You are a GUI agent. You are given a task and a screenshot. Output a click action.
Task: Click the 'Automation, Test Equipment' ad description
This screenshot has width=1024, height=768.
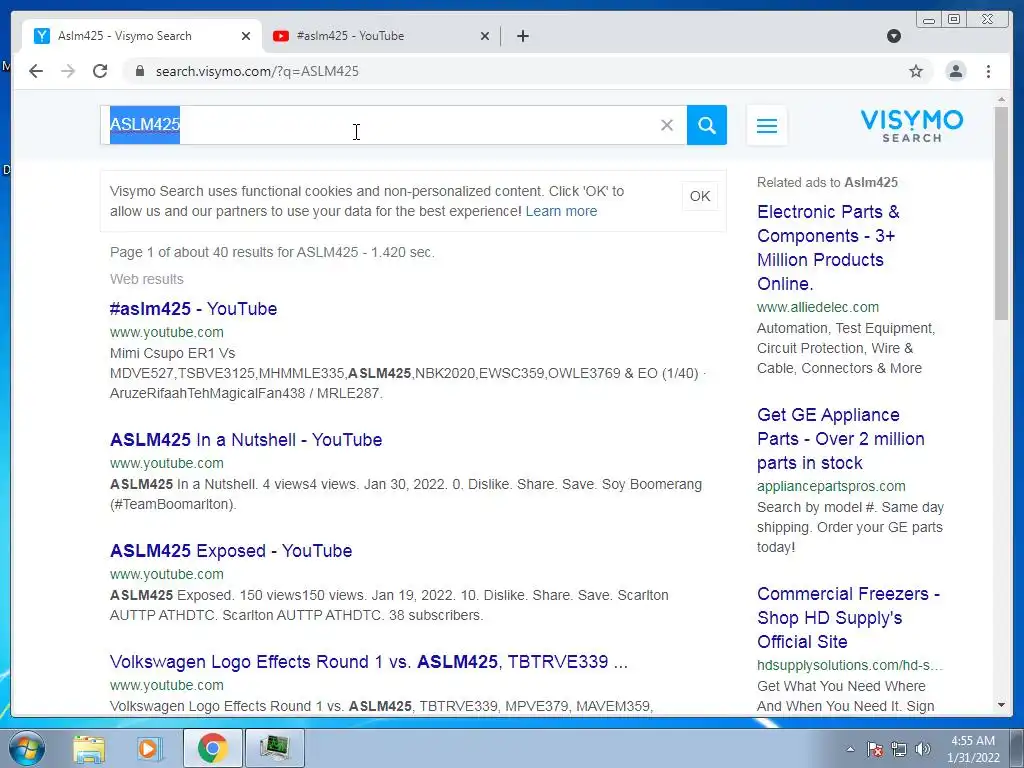pos(846,348)
